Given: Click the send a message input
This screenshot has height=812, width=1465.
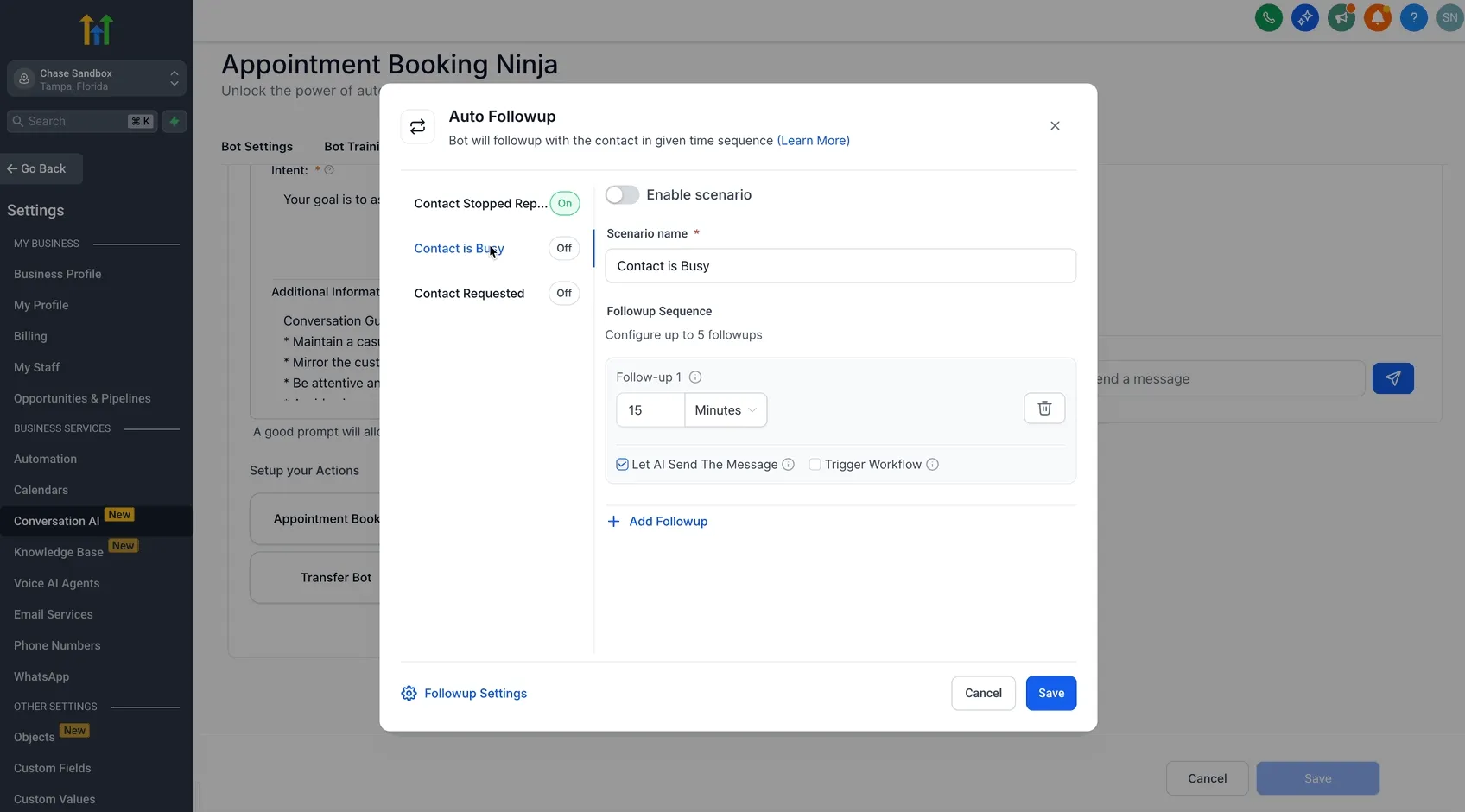Looking at the screenshot, I should pyautogui.click(x=1231, y=378).
